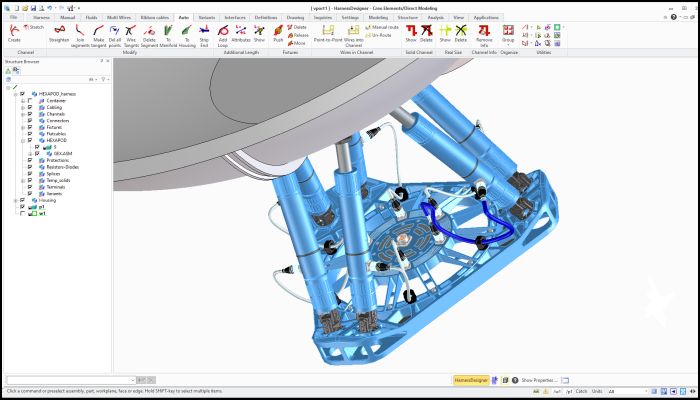Toggle the Housing visibility checkbox
700x400 pixels.
22,200
